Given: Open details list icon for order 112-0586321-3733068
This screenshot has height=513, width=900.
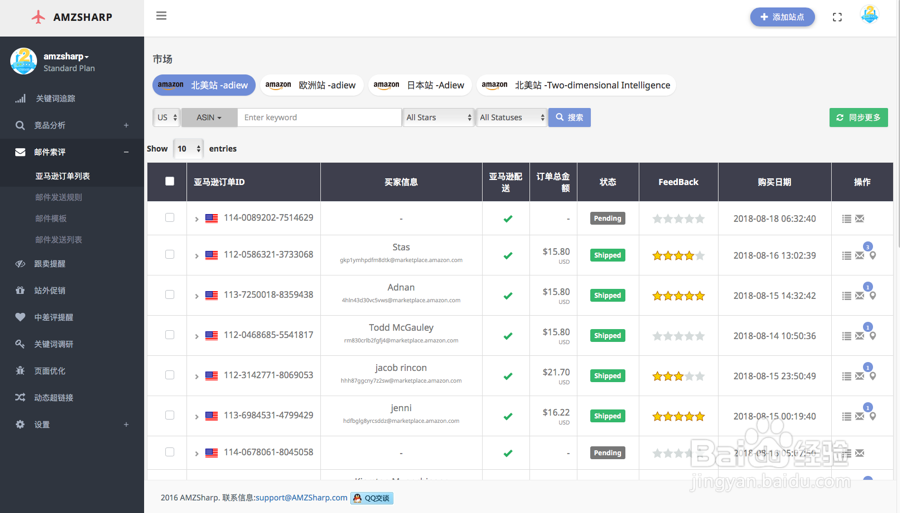Looking at the screenshot, I should (x=847, y=255).
